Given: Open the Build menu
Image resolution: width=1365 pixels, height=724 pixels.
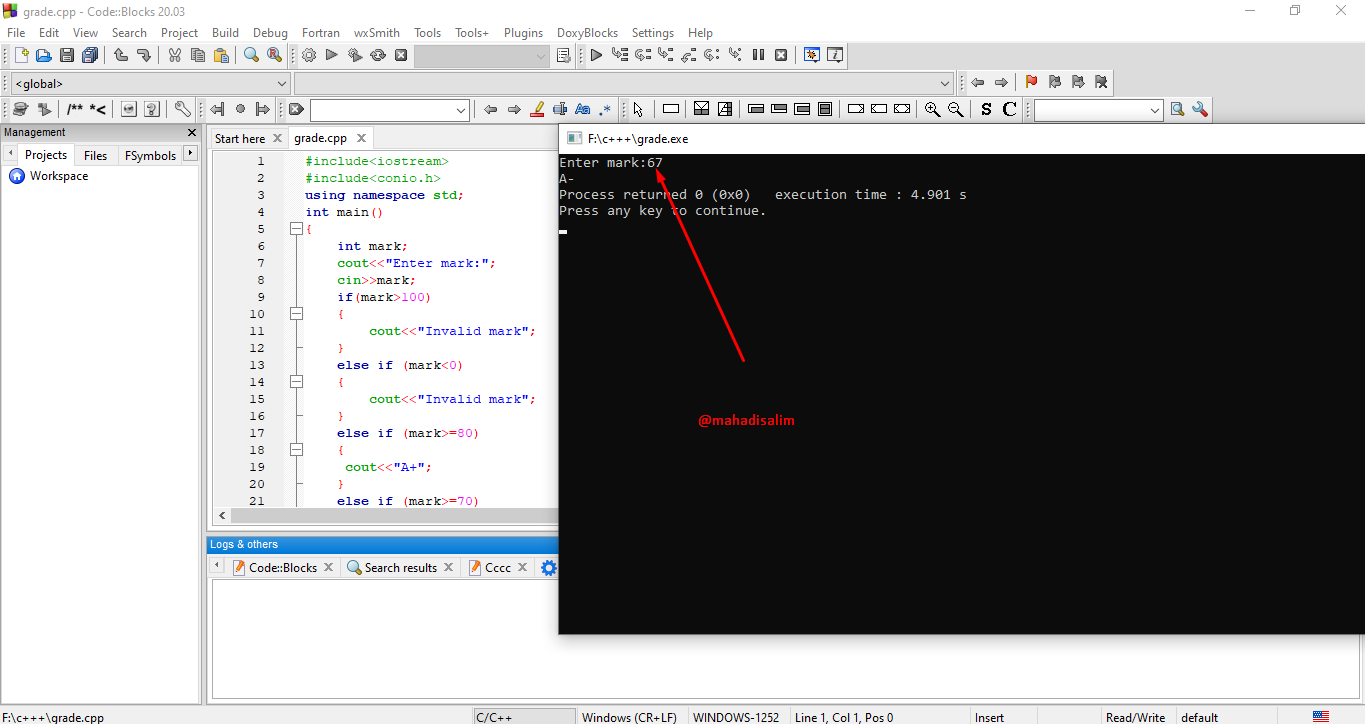Looking at the screenshot, I should [x=225, y=33].
